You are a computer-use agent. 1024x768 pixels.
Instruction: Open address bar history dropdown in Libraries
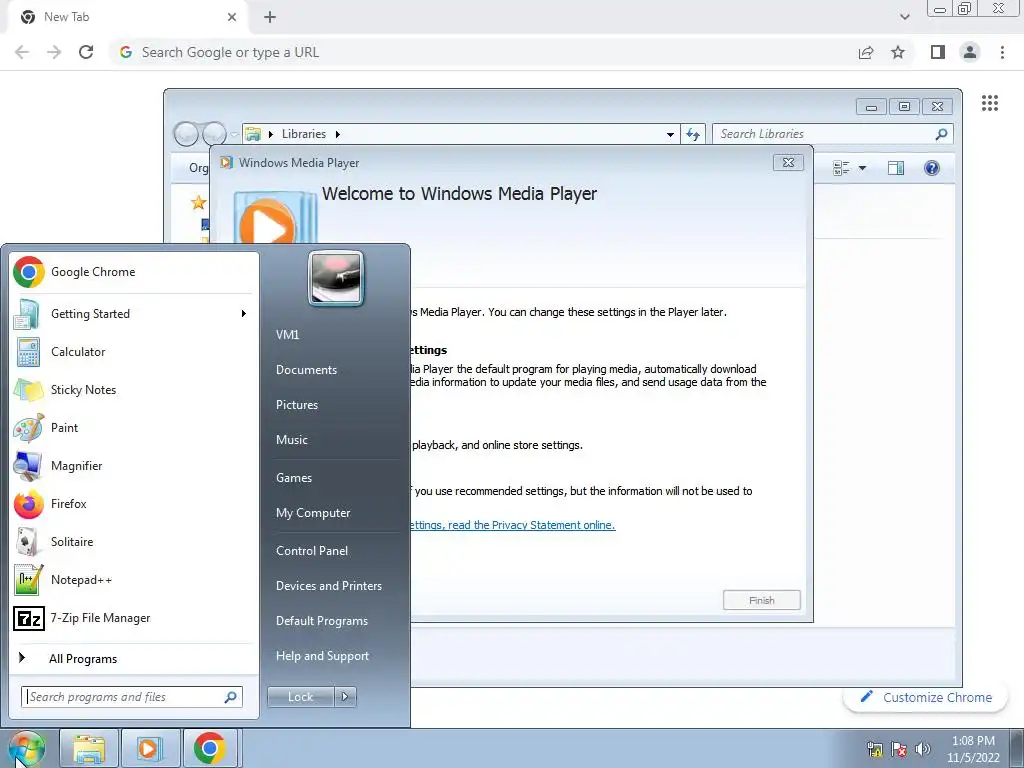pos(670,135)
